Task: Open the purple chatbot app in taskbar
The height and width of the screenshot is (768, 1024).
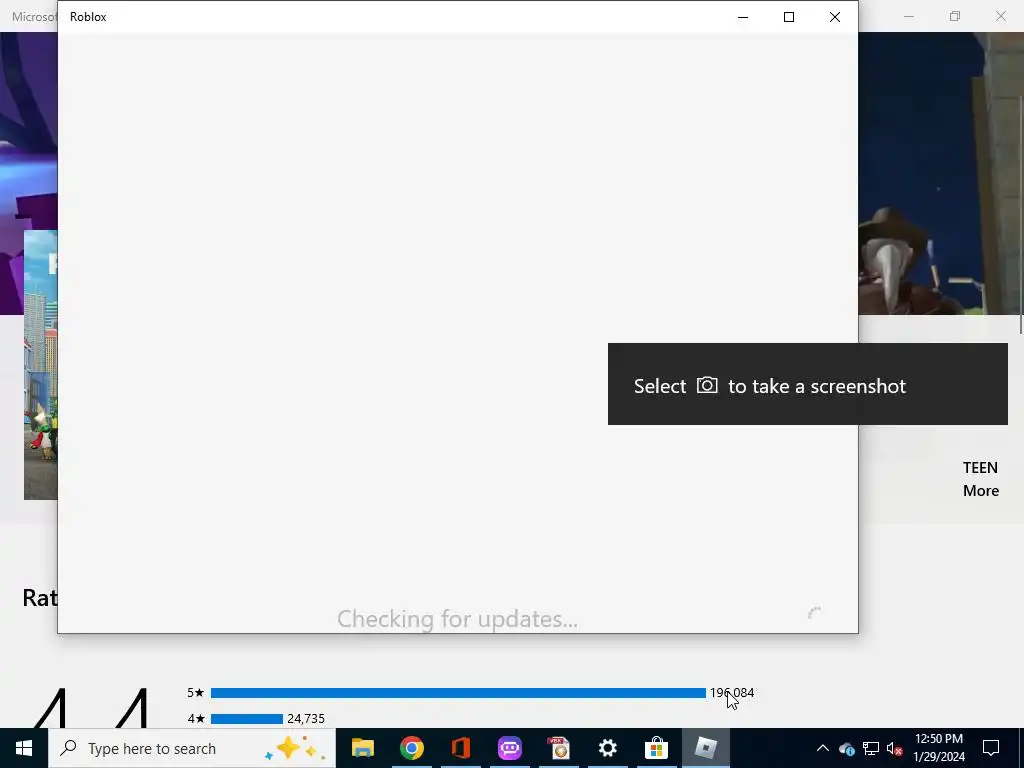Action: tap(509, 748)
